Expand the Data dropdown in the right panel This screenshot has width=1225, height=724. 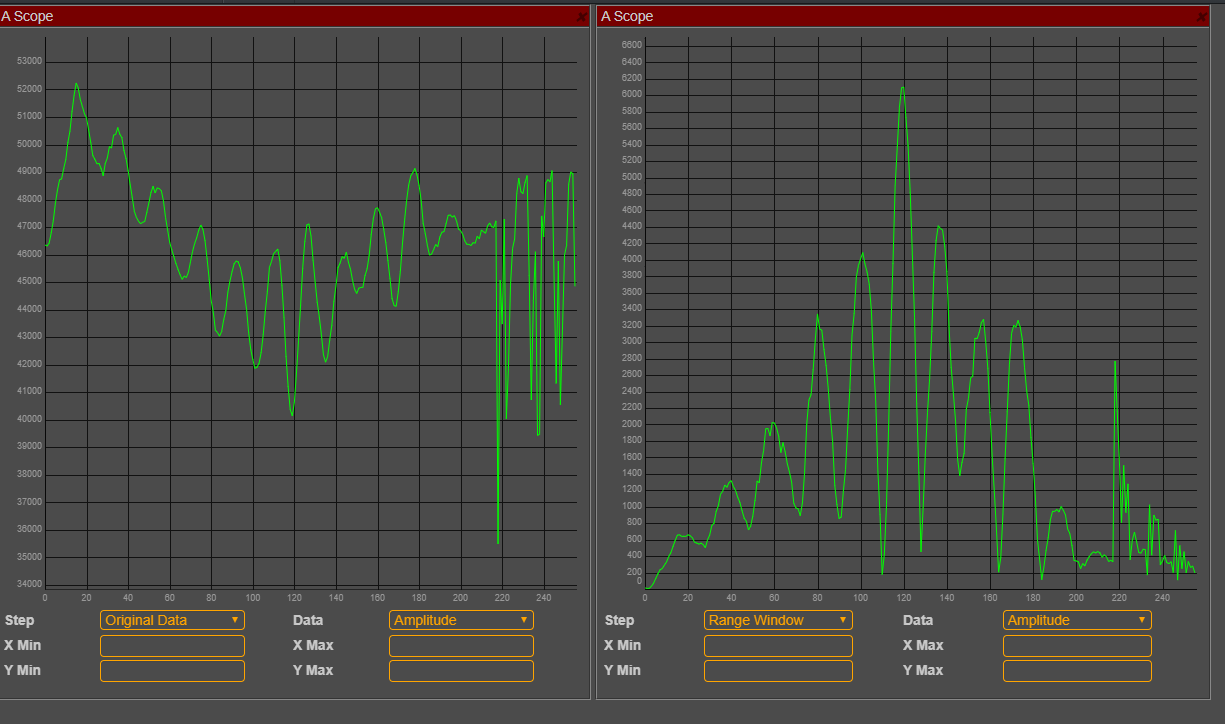click(1076, 620)
